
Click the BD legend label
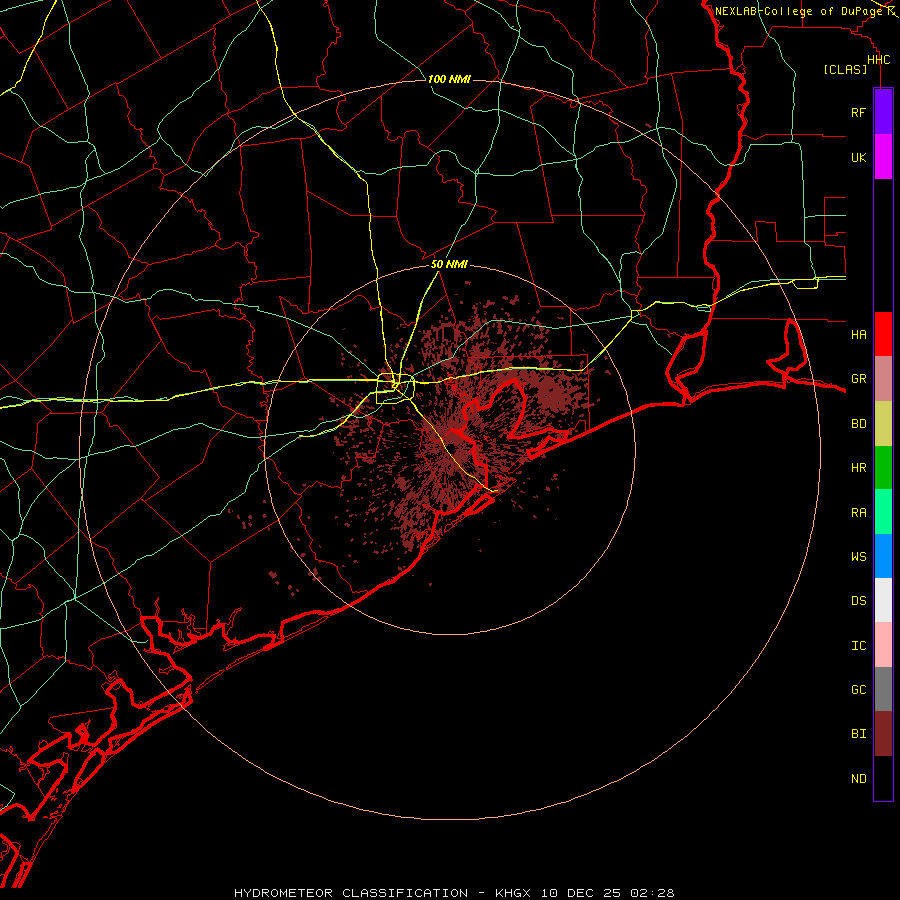(x=858, y=424)
